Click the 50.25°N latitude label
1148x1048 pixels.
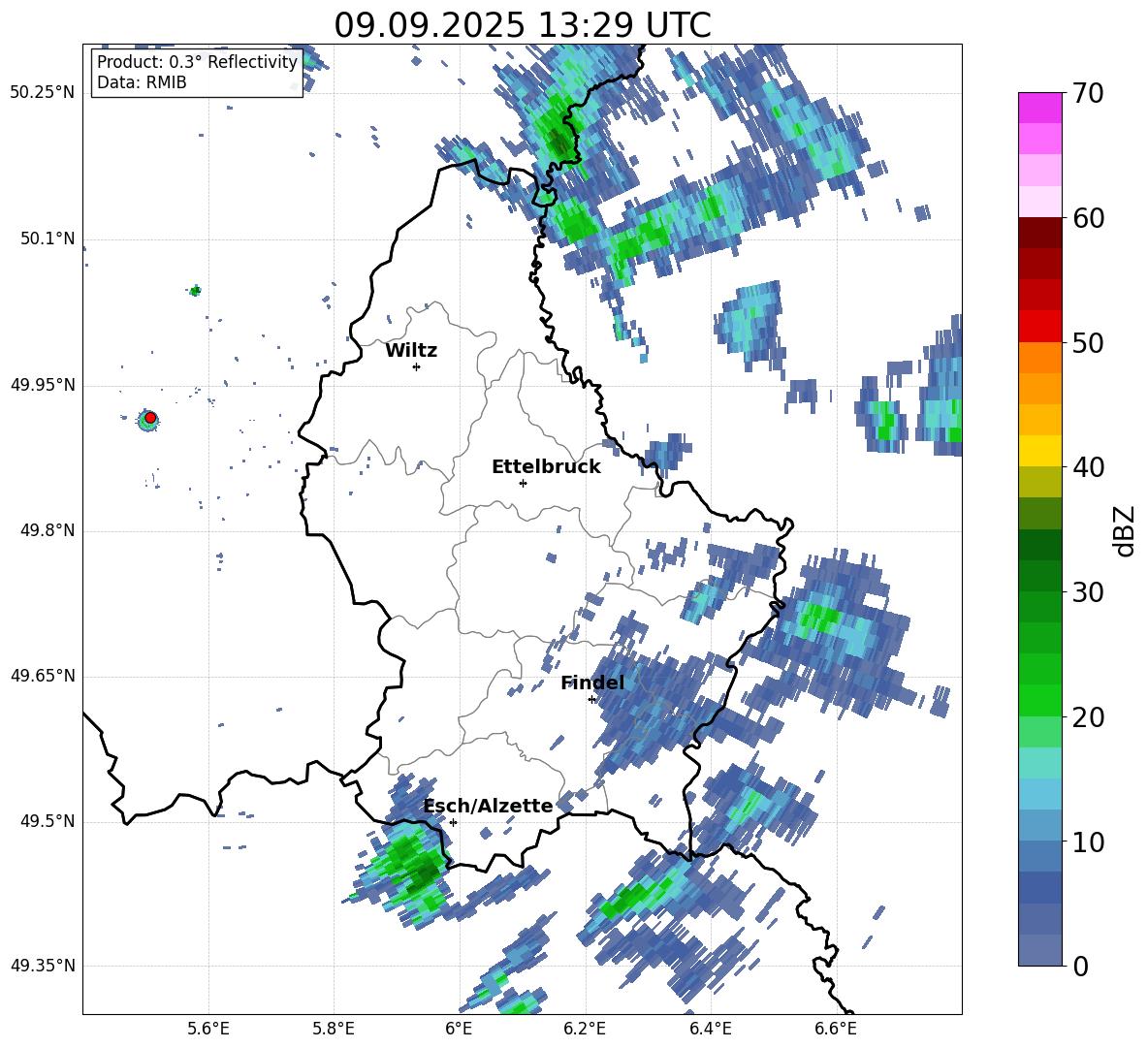tap(43, 93)
